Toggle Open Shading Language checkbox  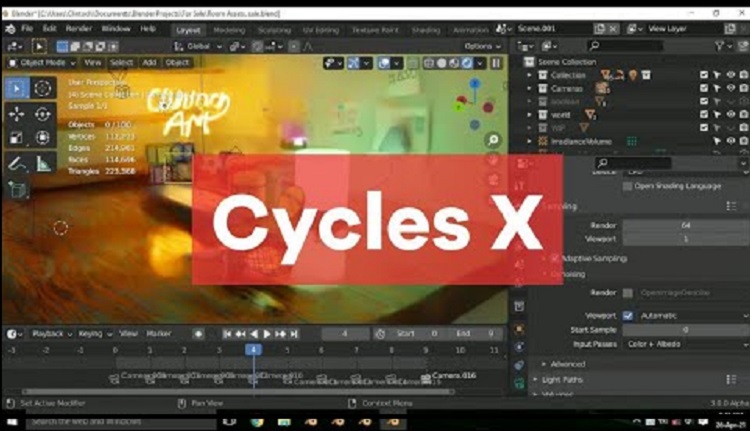627,185
